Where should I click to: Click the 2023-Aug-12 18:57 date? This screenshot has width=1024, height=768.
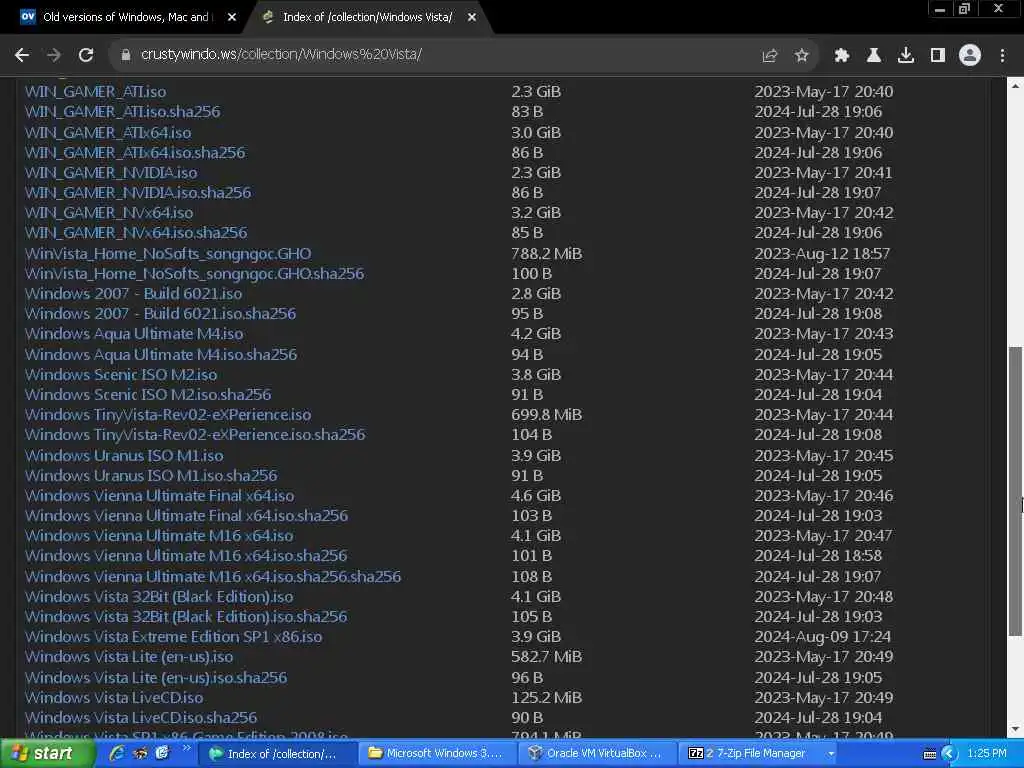822,253
